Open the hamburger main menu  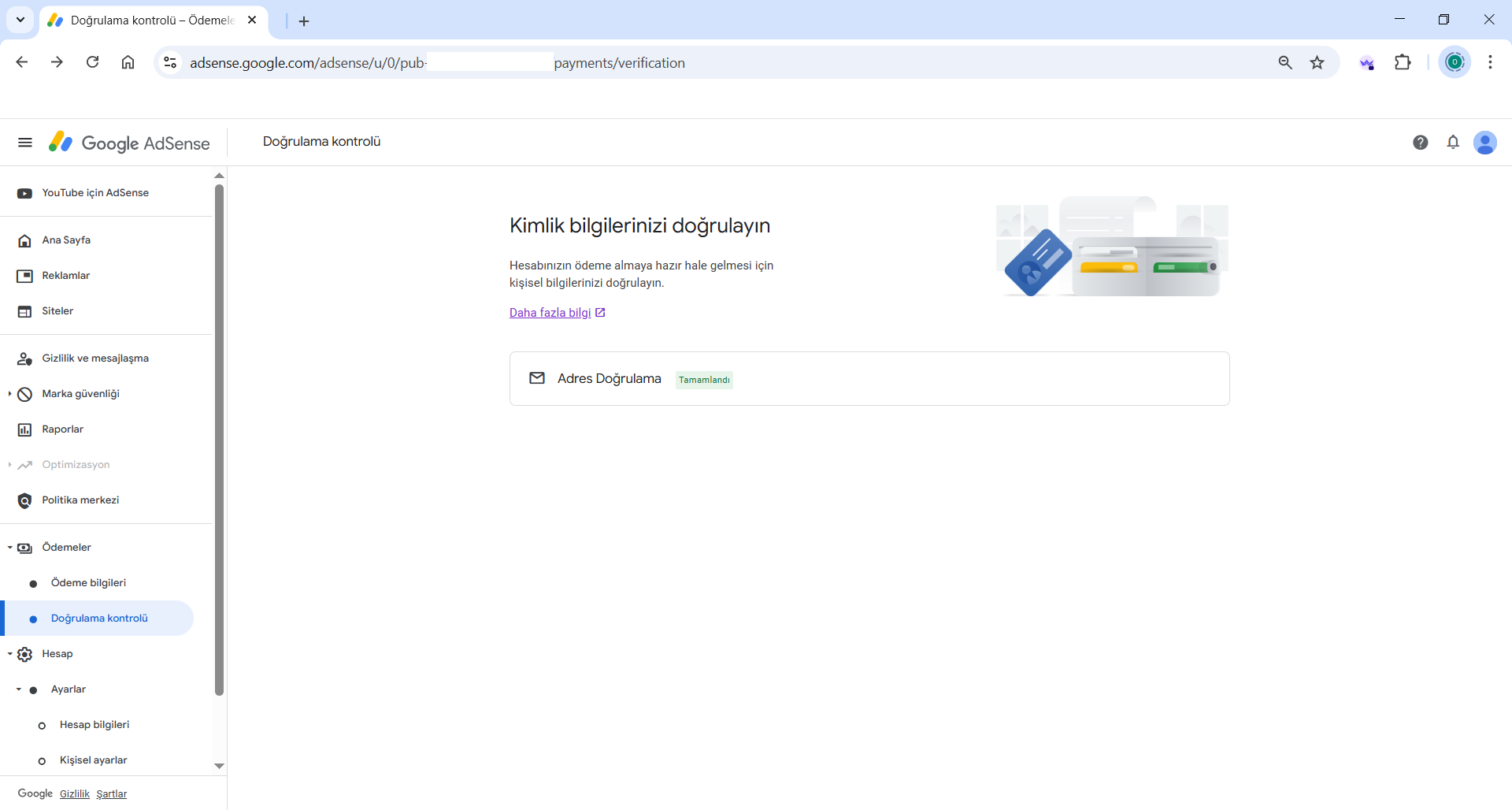25,143
